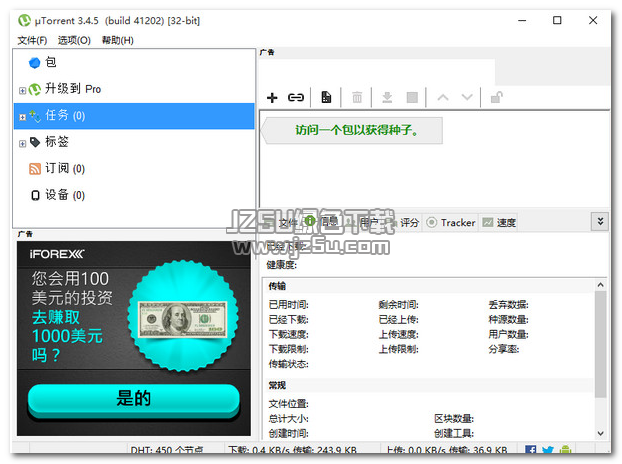The height and width of the screenshot is (464, 622).
Task: Click the info pane vertical scrollbar thumb
Action: 600,343
